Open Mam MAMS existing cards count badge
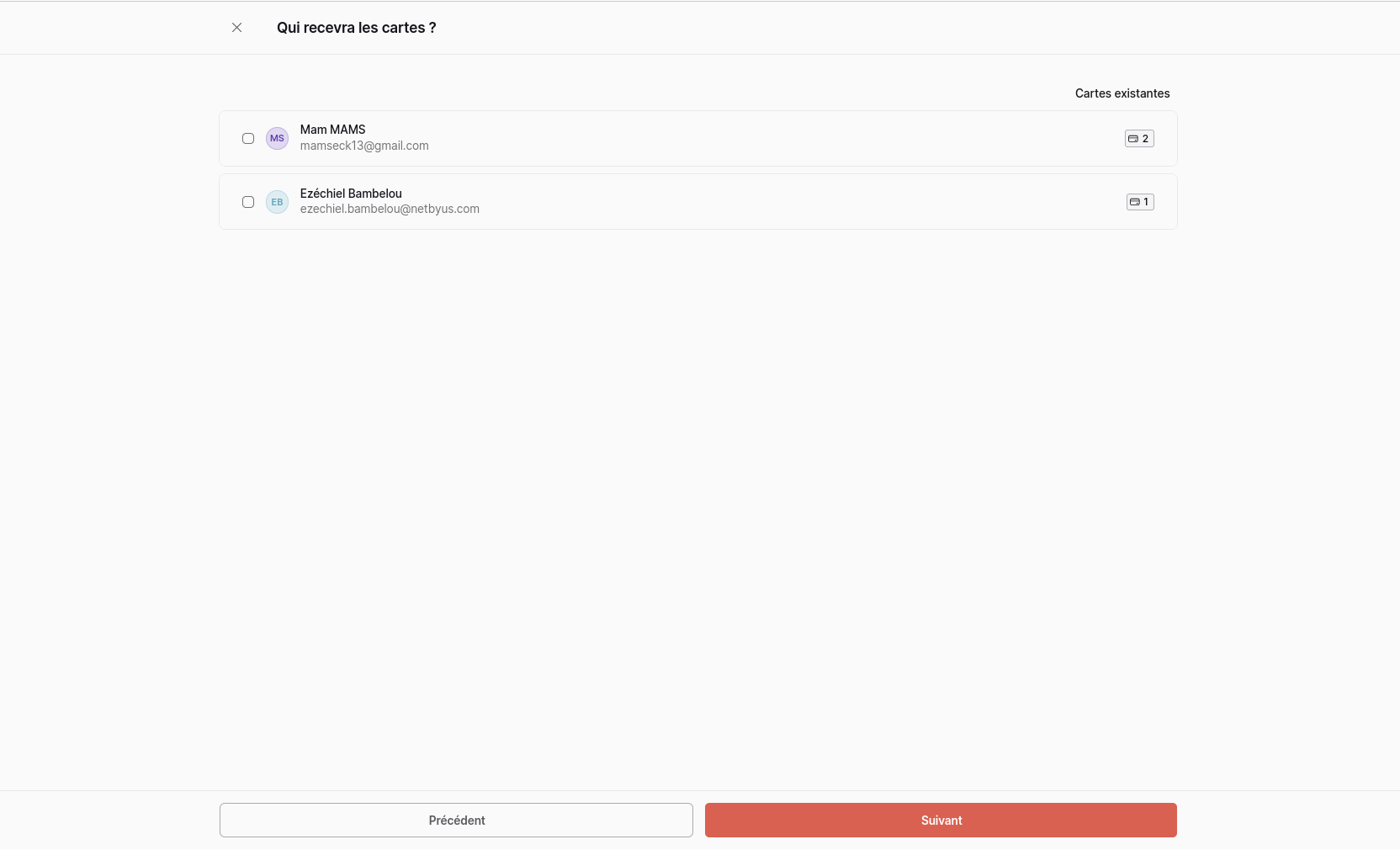The image size is (1400, 850). (x=1139, y=139)
